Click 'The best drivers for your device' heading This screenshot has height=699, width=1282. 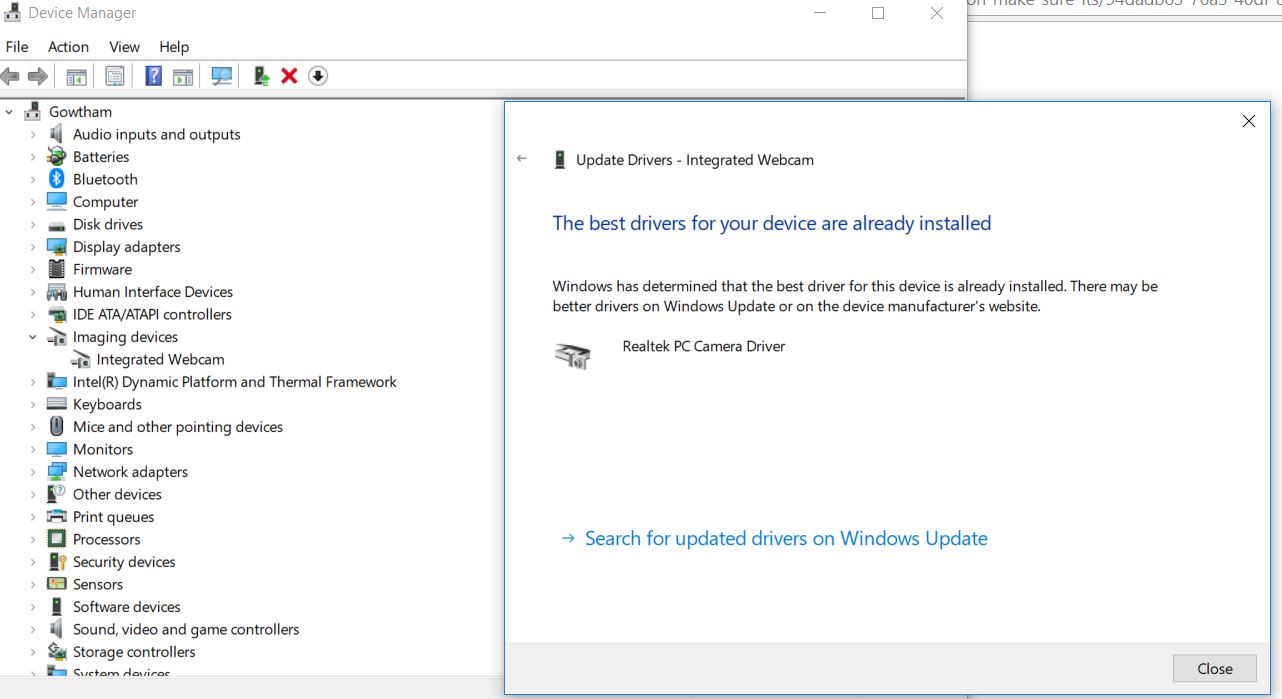[x=772, y=223]
